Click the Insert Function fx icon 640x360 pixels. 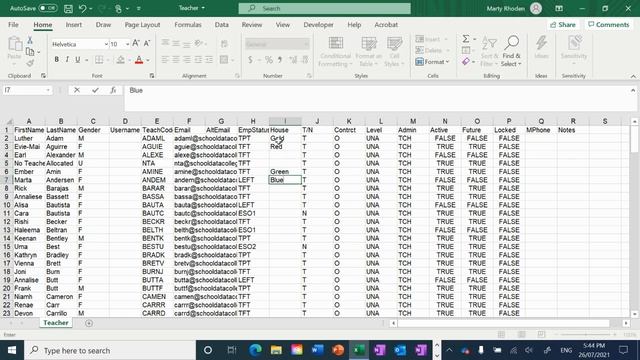pyautogui.click(x=113, y=90)
